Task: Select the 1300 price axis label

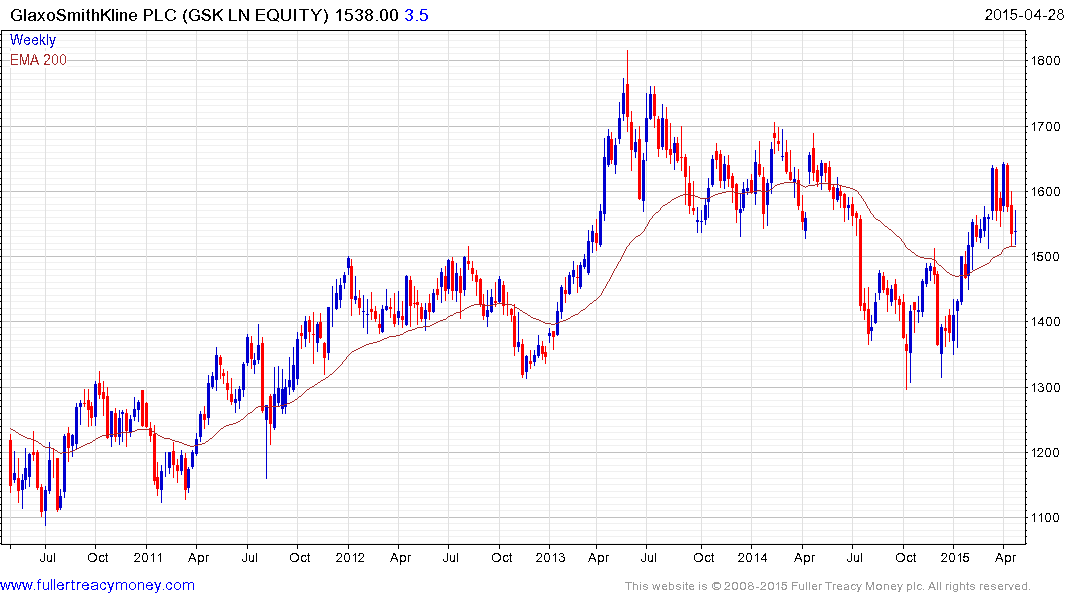Action: tap(1046, 387)
